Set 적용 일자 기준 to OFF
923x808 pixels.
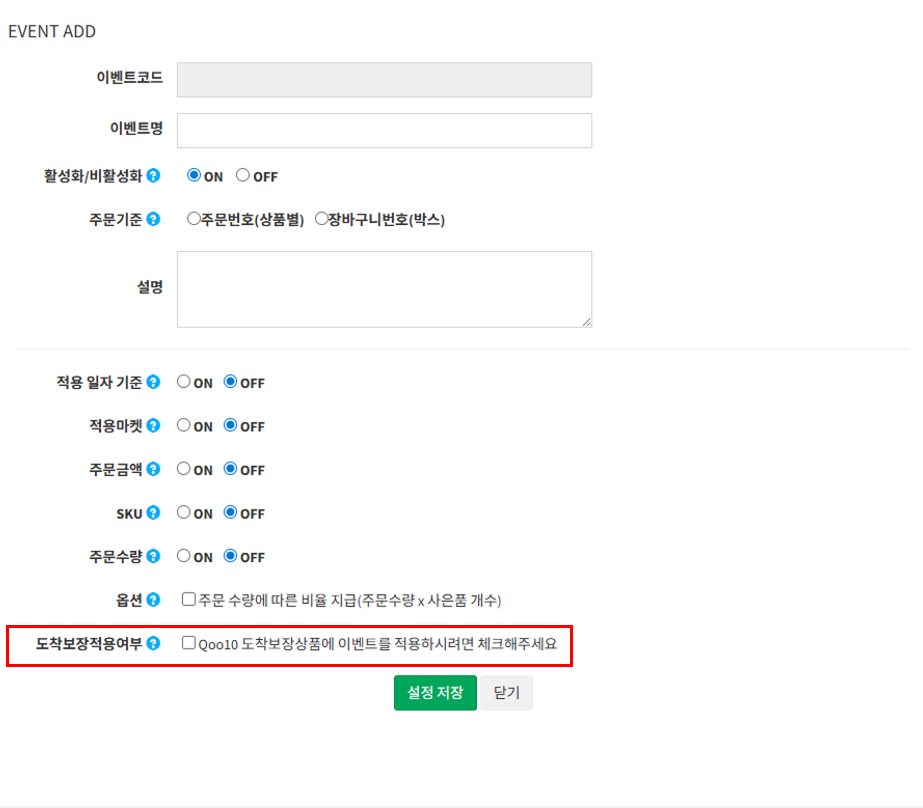(230, 381)
